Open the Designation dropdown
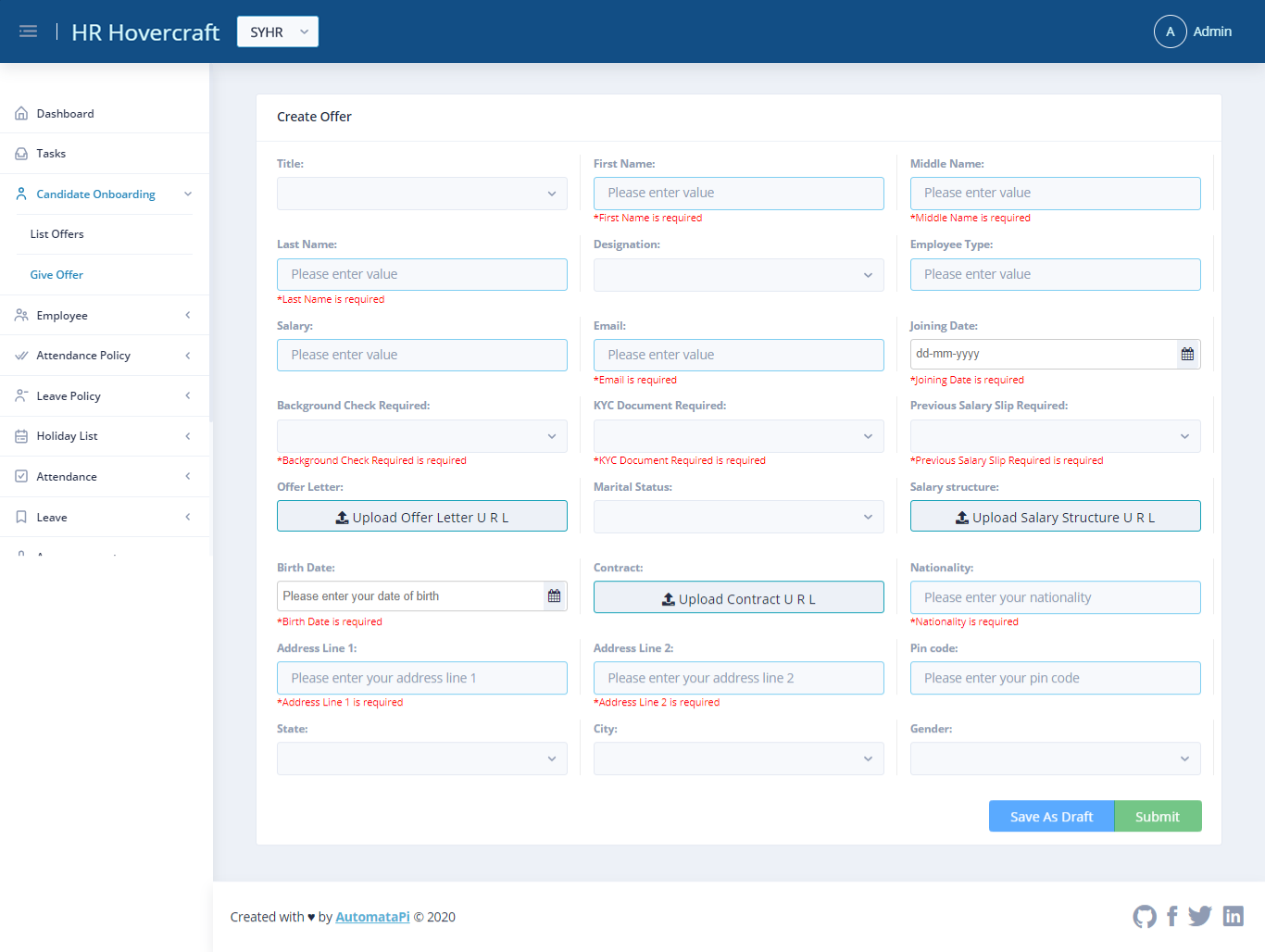Viewport: 1265px width, 952px height. tap(739, 275)
